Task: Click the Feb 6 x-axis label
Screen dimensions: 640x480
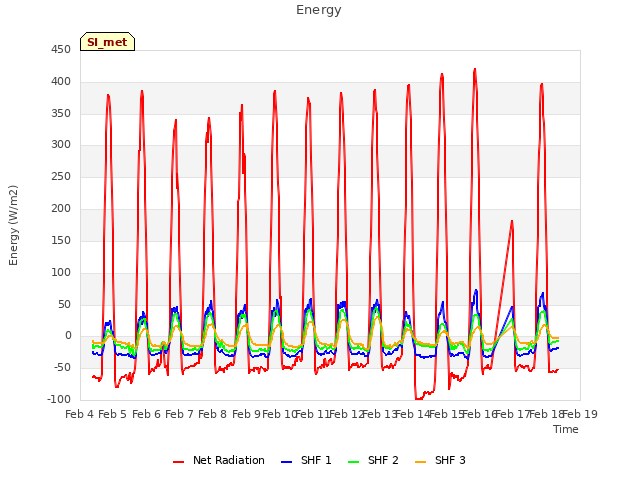Action: click(x=147, y=414)
